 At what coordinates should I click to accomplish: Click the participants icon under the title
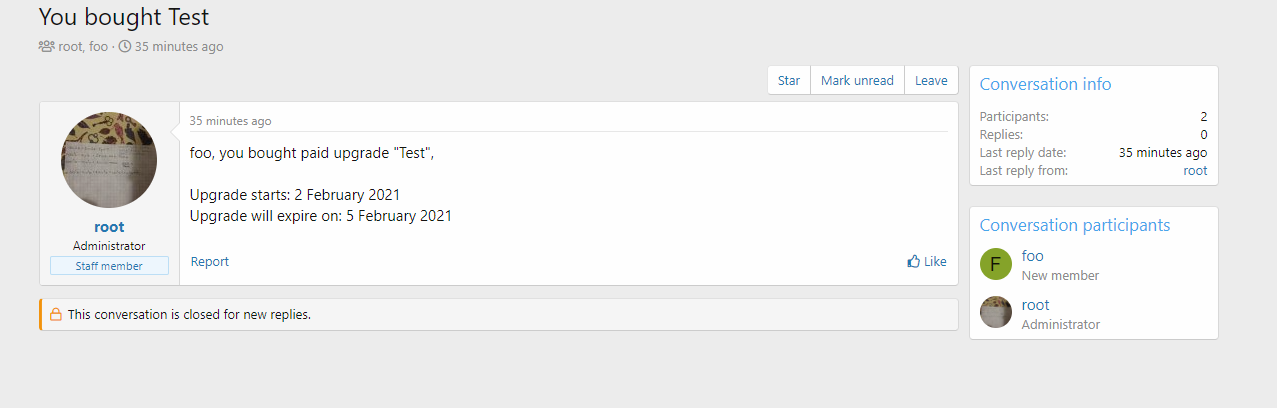(46, 46)
